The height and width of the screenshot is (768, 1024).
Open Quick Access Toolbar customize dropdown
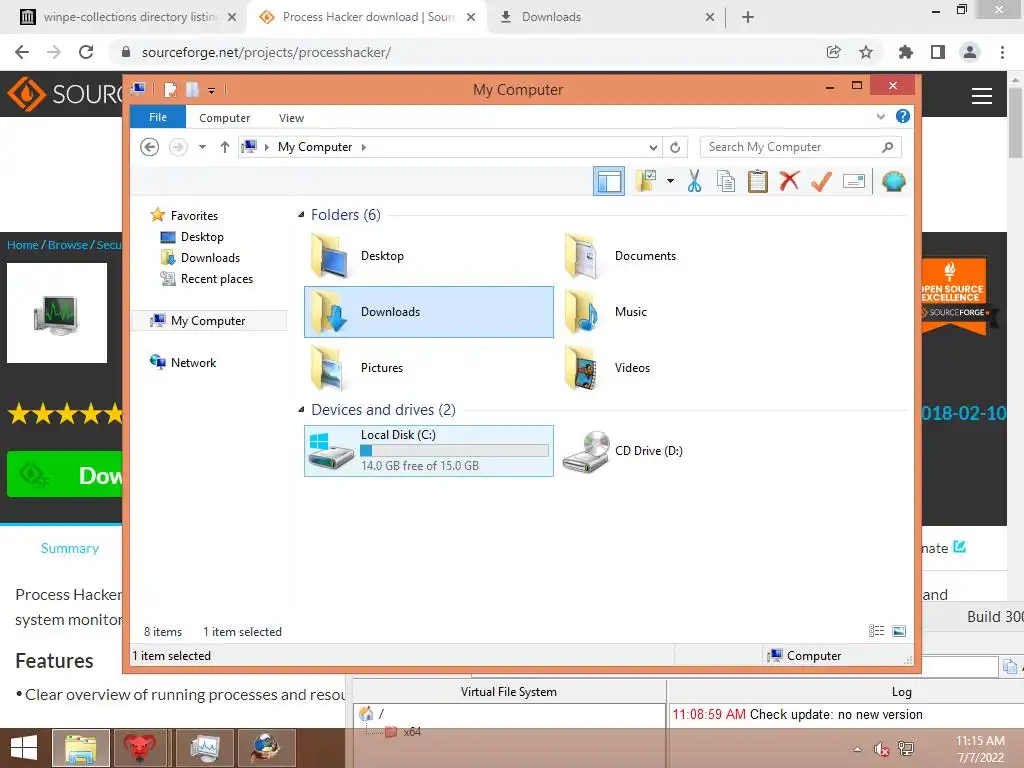pyautogui.click(x=212, y=90)
